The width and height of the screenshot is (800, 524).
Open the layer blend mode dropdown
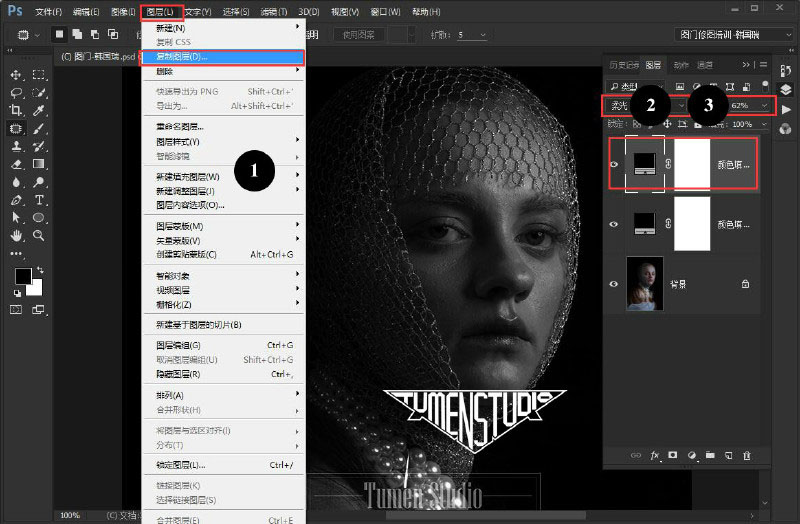pyautogui.click(x=646, y=106)
